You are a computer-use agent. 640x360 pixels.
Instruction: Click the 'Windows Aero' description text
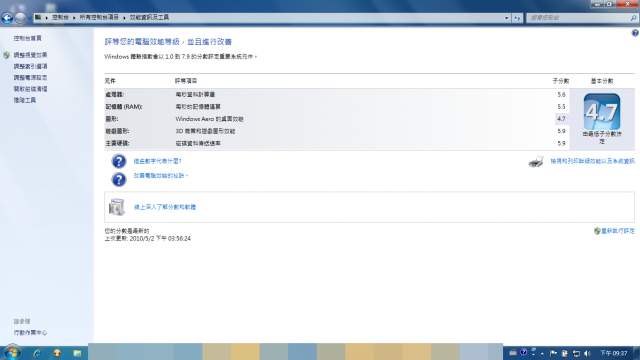tap(209, 119)
